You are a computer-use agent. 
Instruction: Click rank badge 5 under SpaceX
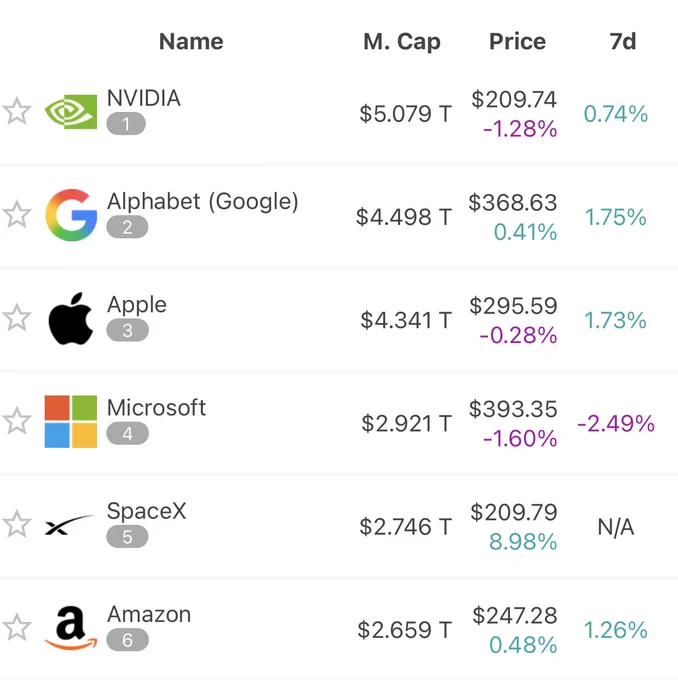tap(127, 537)
